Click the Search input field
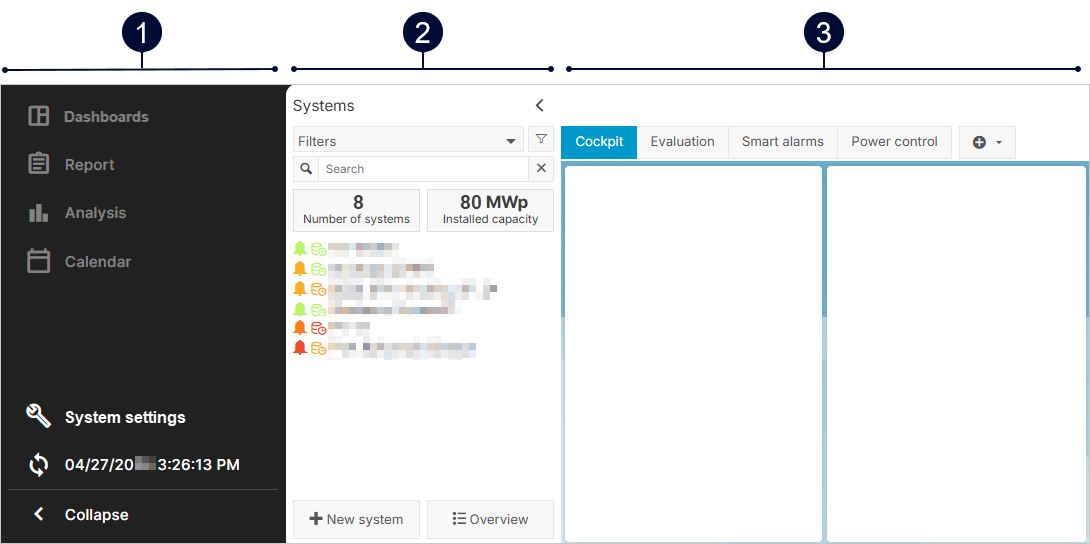Image resolution: width=1090 pixels, height=544 pixels. click(x=423, y=169)
